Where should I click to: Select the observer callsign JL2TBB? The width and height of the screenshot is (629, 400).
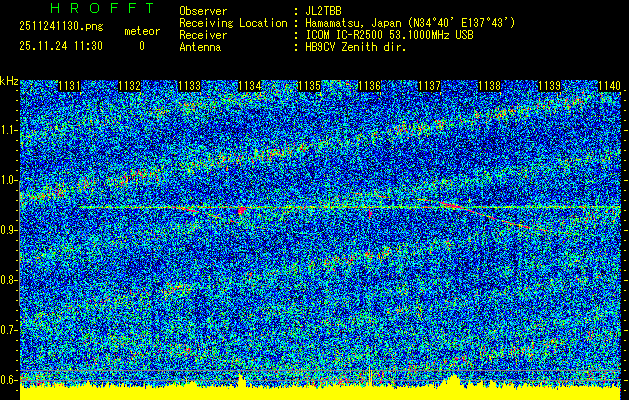323,11
